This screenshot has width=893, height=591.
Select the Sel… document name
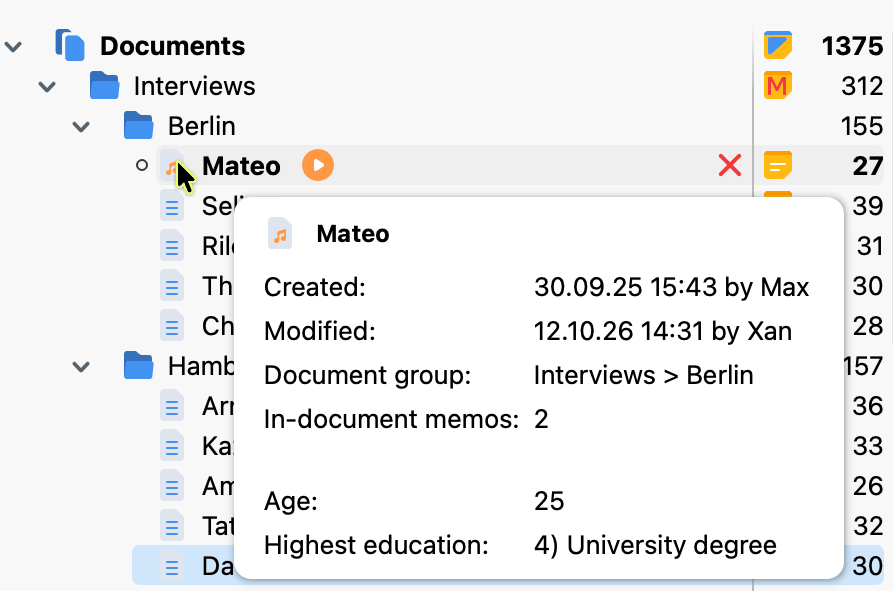click(218, 206)
